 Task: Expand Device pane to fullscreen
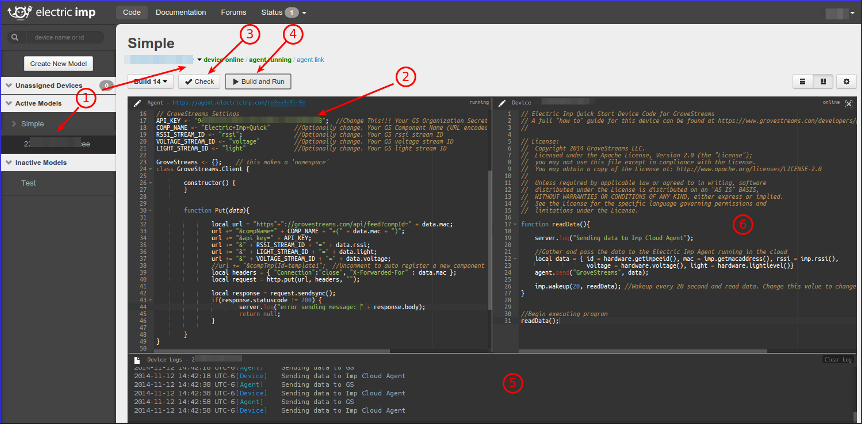849,102
